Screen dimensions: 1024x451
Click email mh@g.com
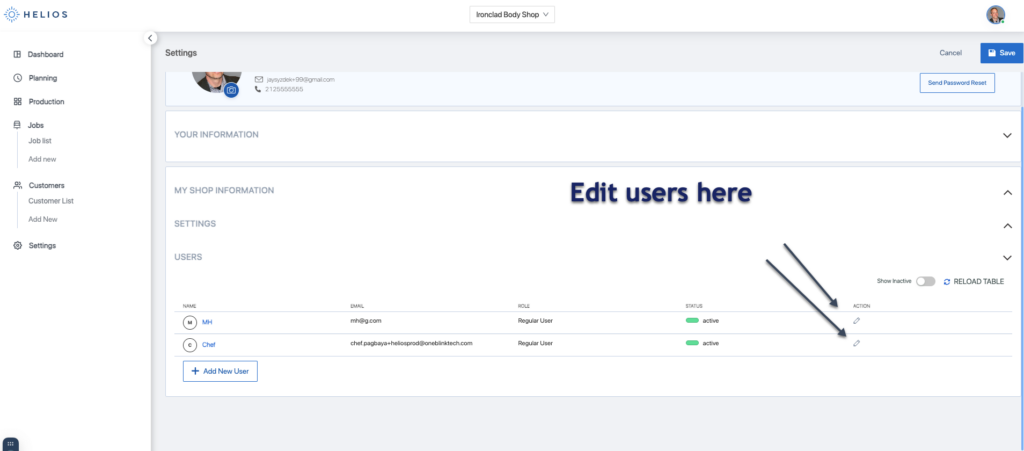click(366, 320)
